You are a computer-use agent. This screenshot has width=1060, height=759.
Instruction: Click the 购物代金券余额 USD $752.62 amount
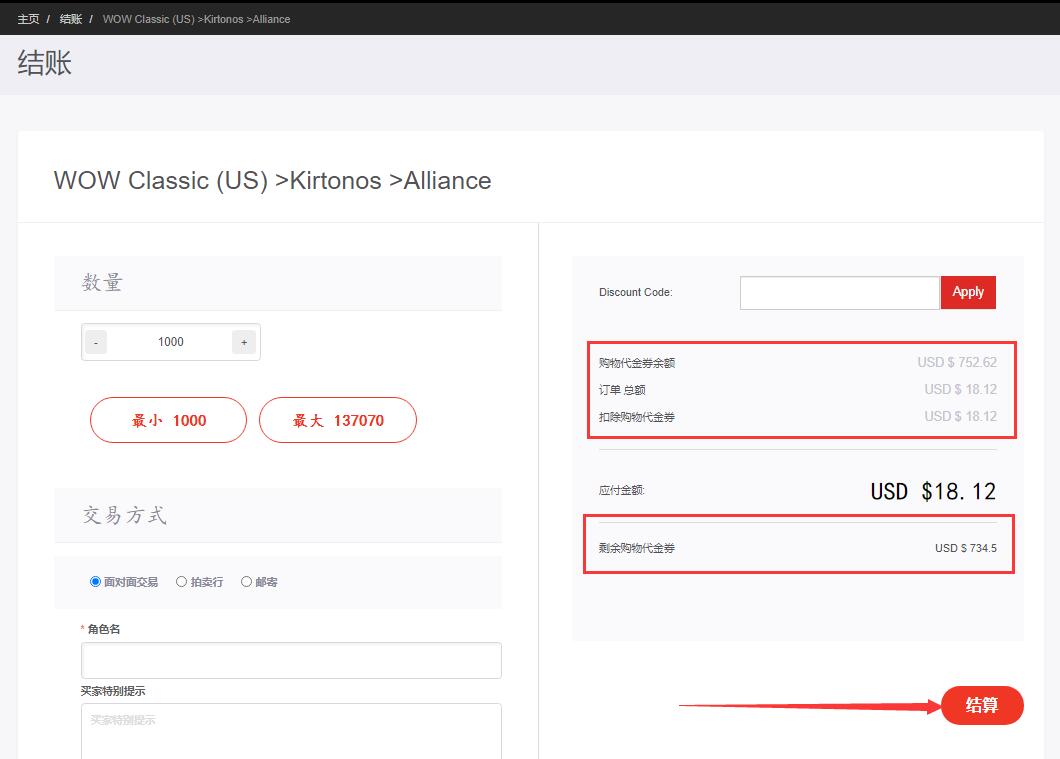point(957,363)
